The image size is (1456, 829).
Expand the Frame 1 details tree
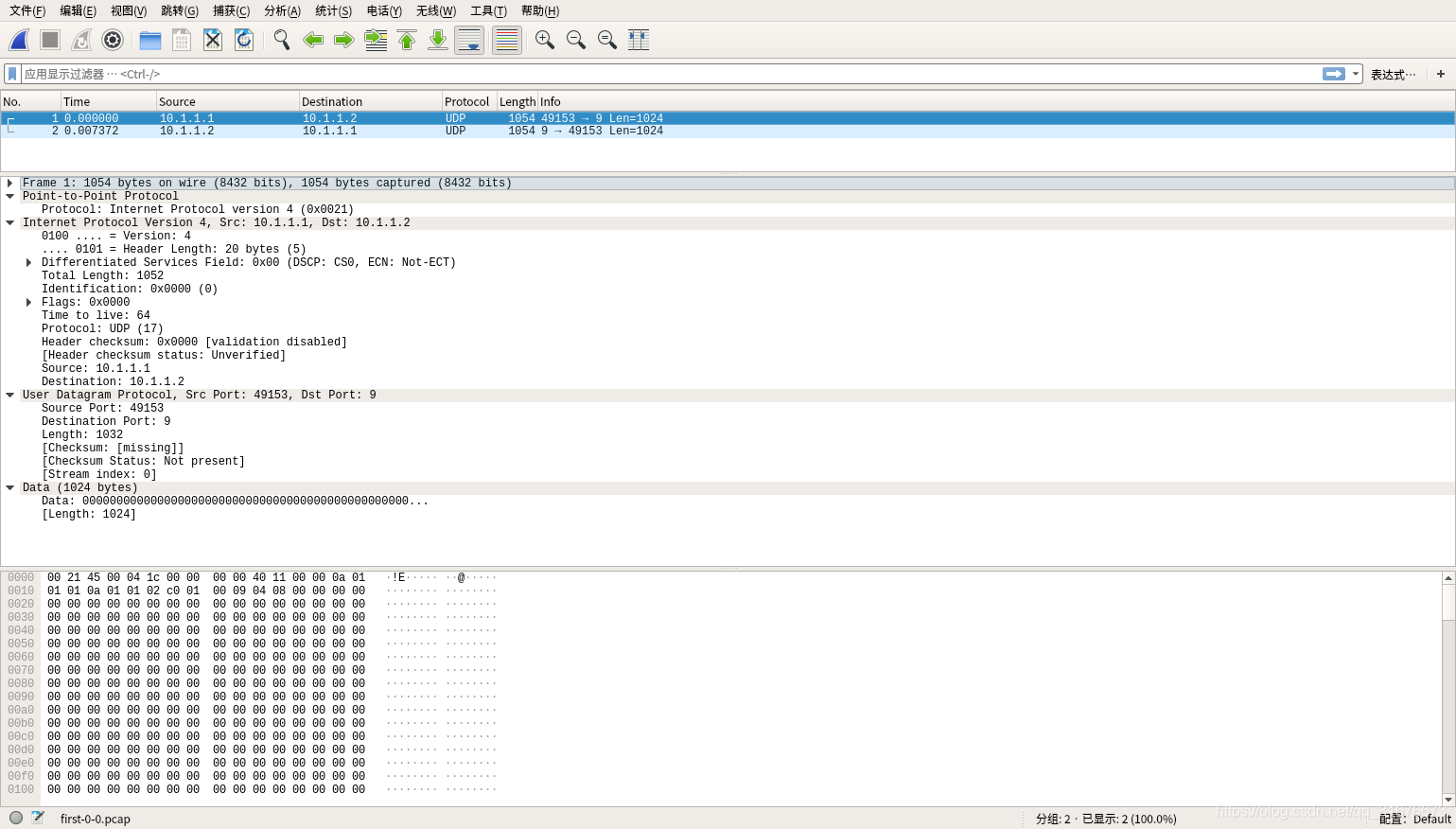(x=10, y=183)
